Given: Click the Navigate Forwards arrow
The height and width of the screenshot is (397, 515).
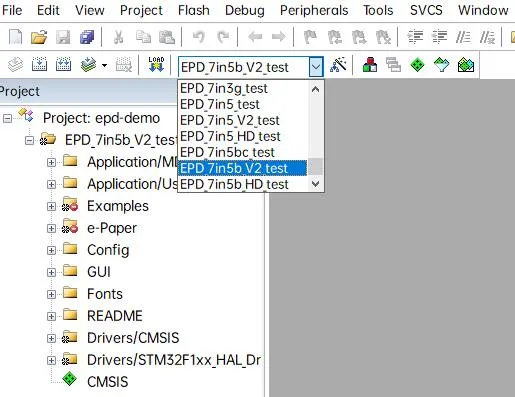Looking at the screenshot, I should [279, 37].
